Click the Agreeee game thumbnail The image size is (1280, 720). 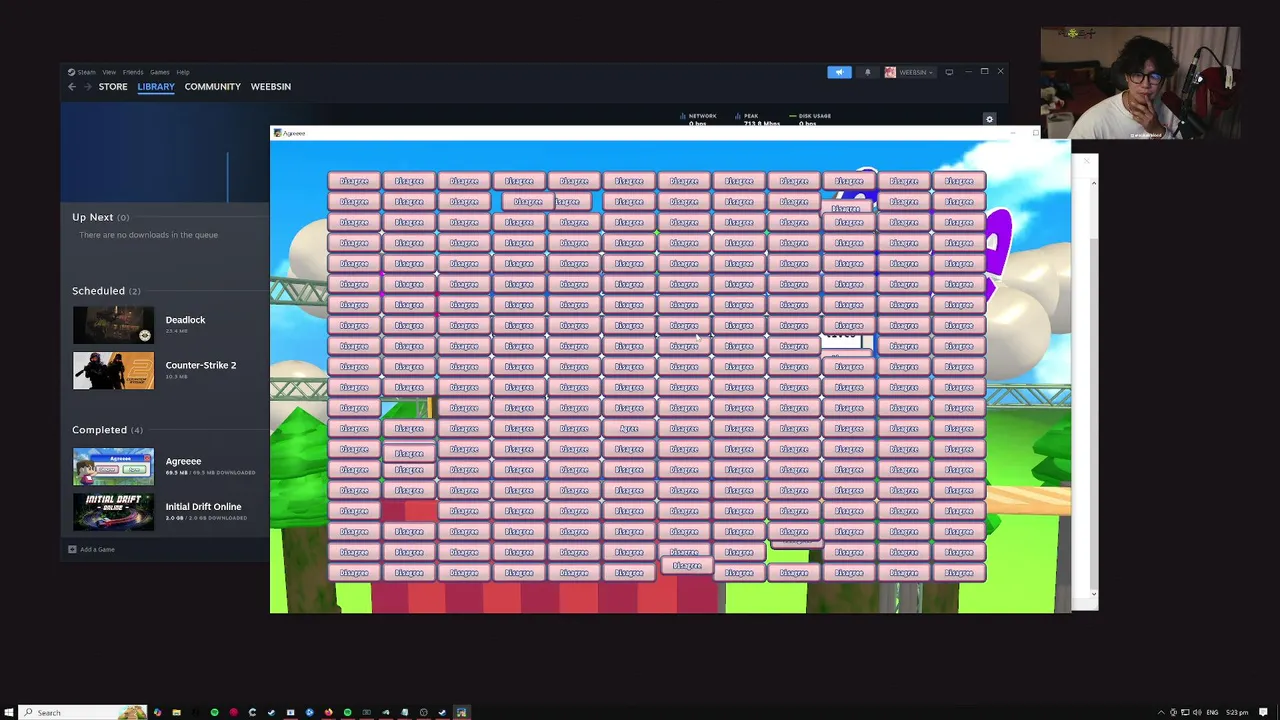click(113, 467)
